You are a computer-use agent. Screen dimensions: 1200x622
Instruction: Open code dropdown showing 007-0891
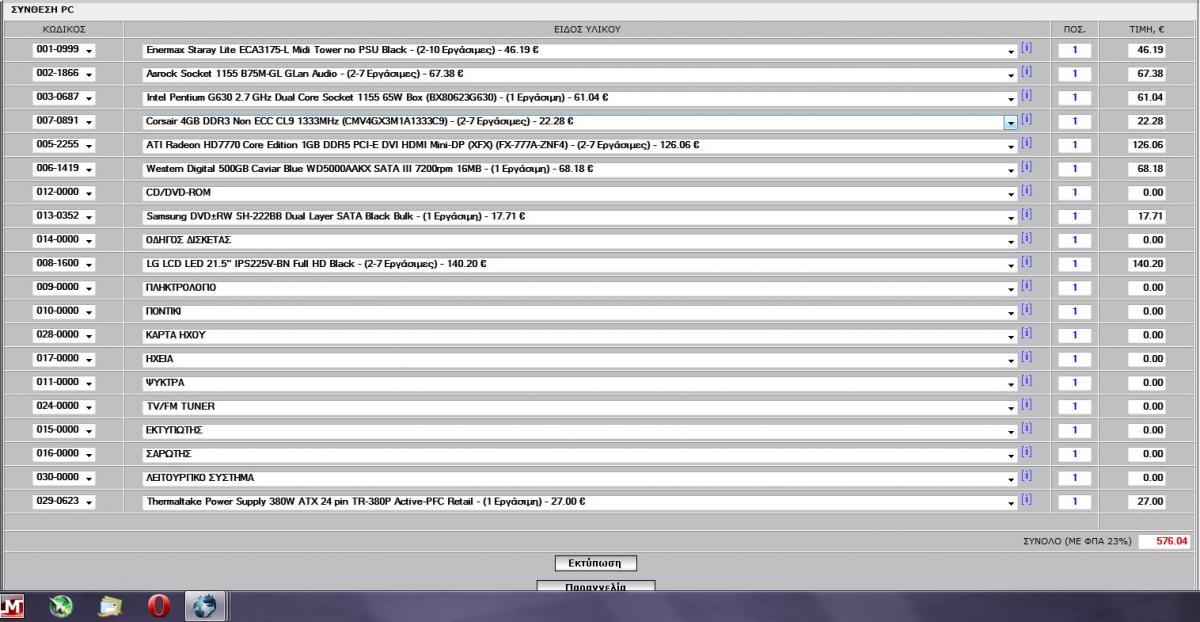(63, 122)
